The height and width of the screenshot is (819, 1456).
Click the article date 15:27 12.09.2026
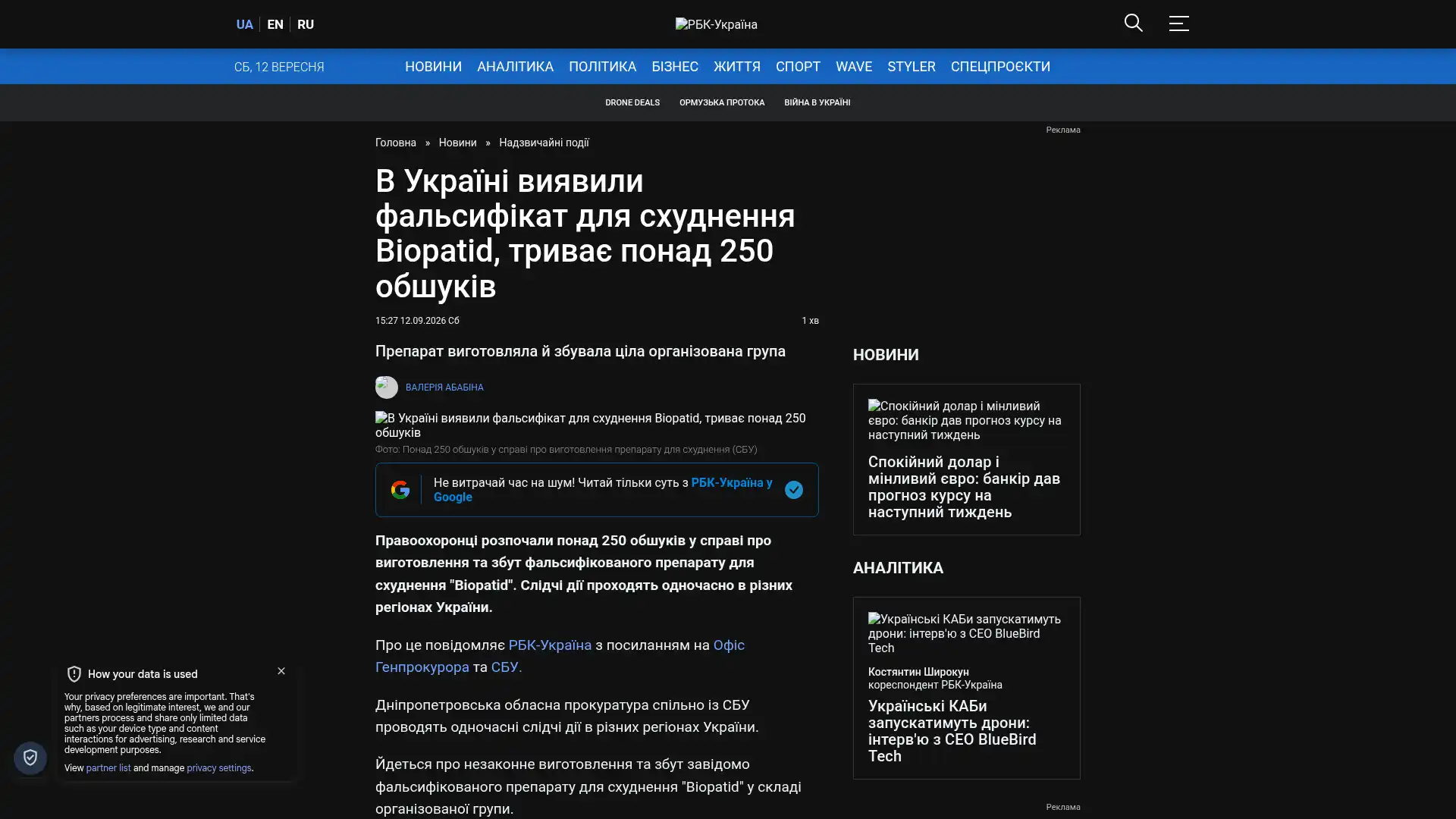[x=417, y=321]
